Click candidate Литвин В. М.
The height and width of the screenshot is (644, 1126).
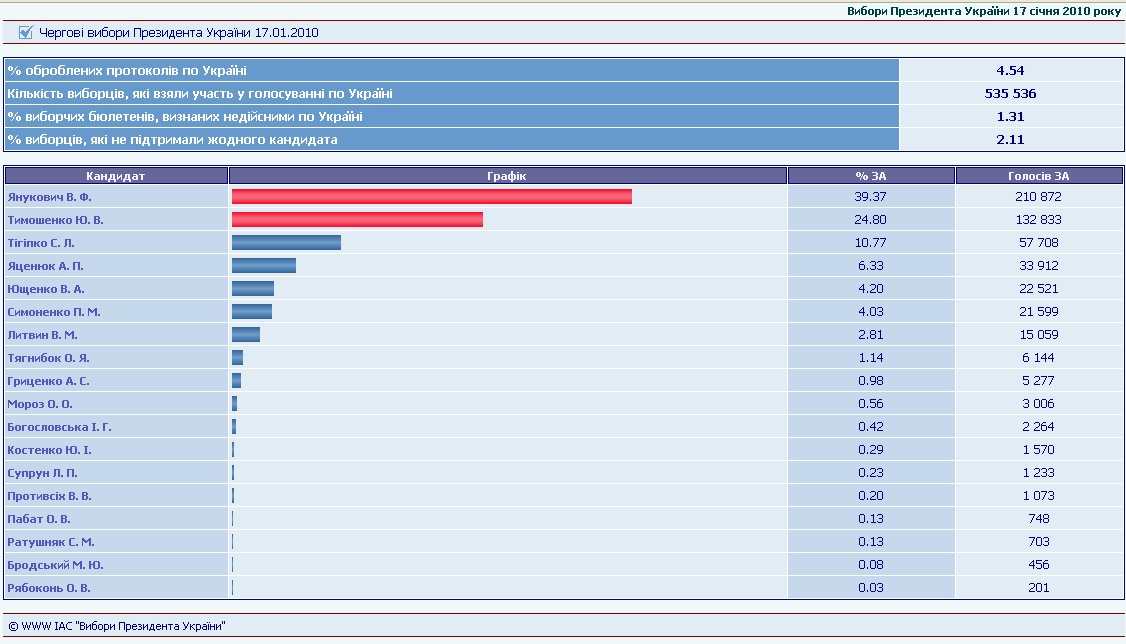click(42, 335)
